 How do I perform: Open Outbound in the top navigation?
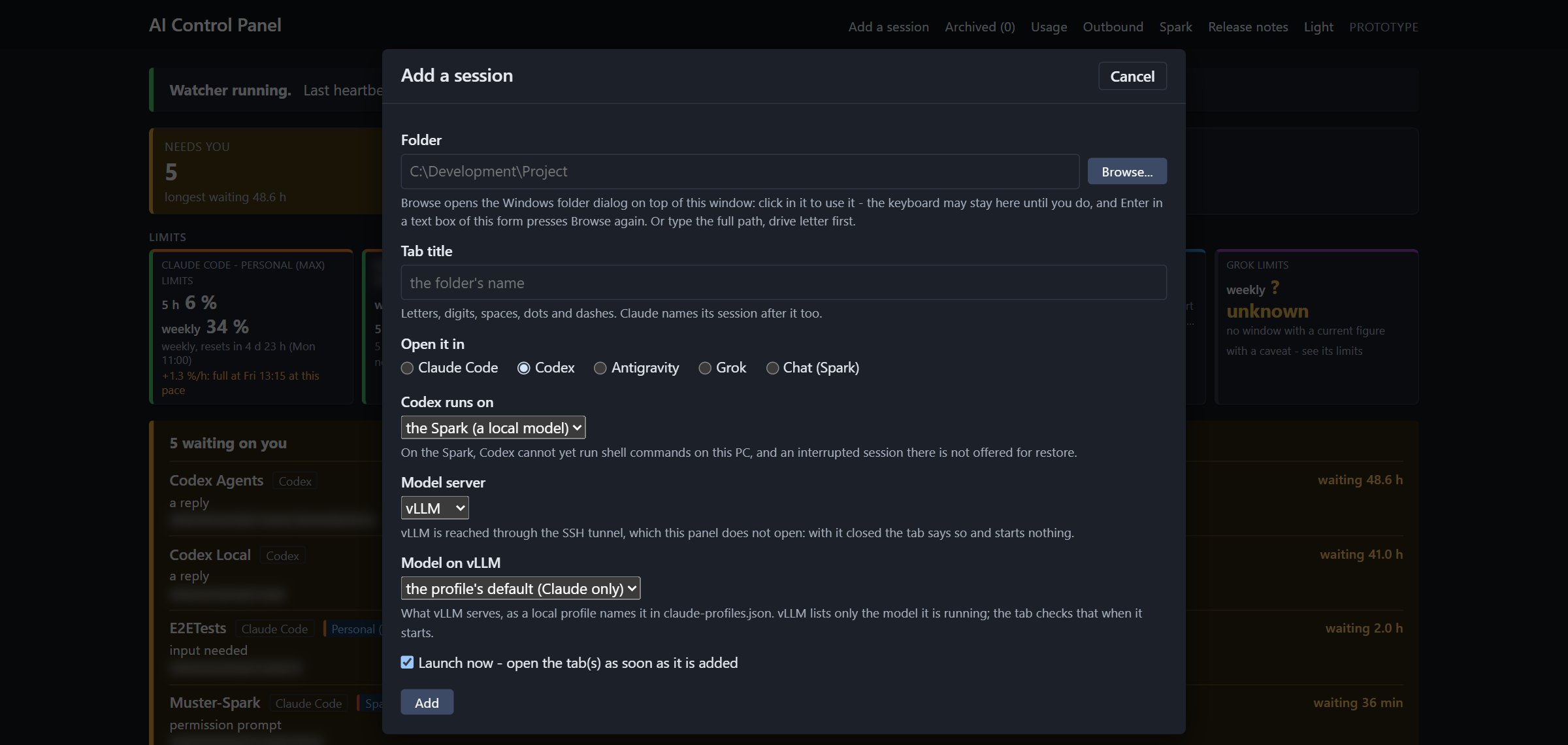[1113, 27]
